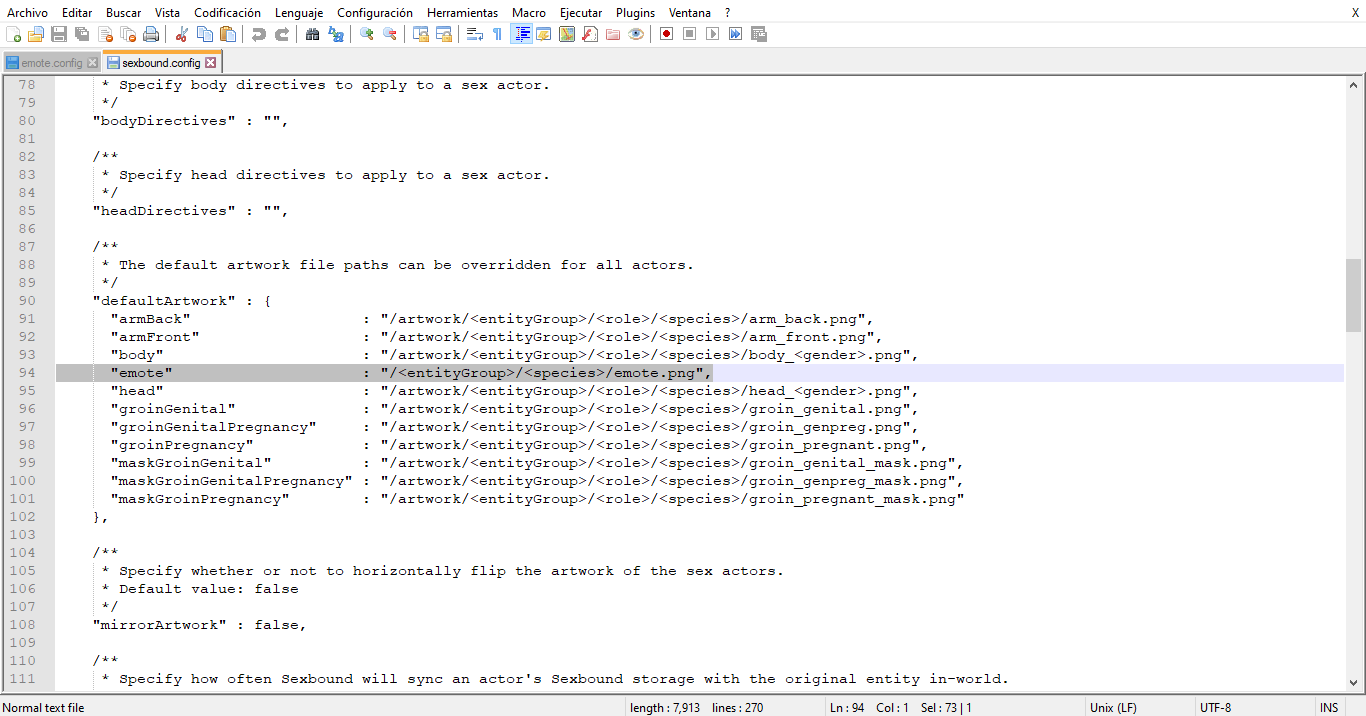Click the Unix (LF) line ending indicator
The height and width of the screenshot is (716, 1366).
point(1113,707)
